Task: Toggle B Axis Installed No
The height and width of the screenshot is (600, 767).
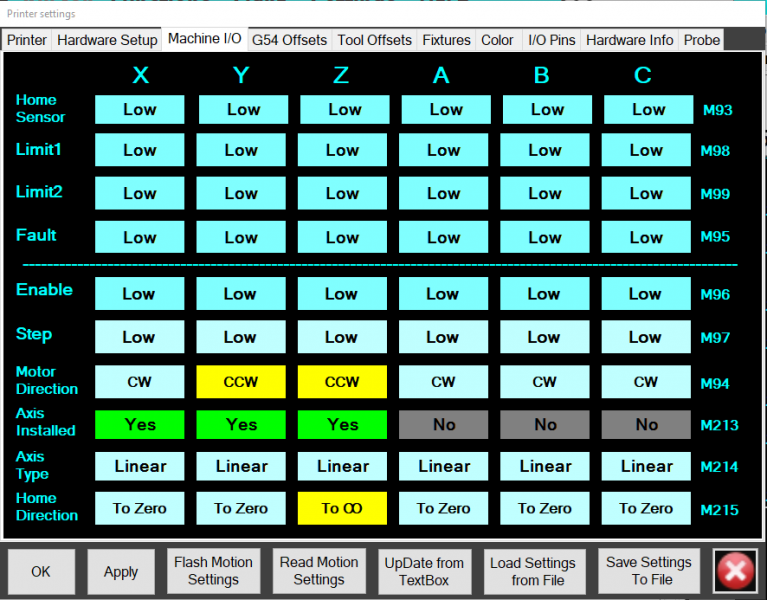Action: (545, 424)
